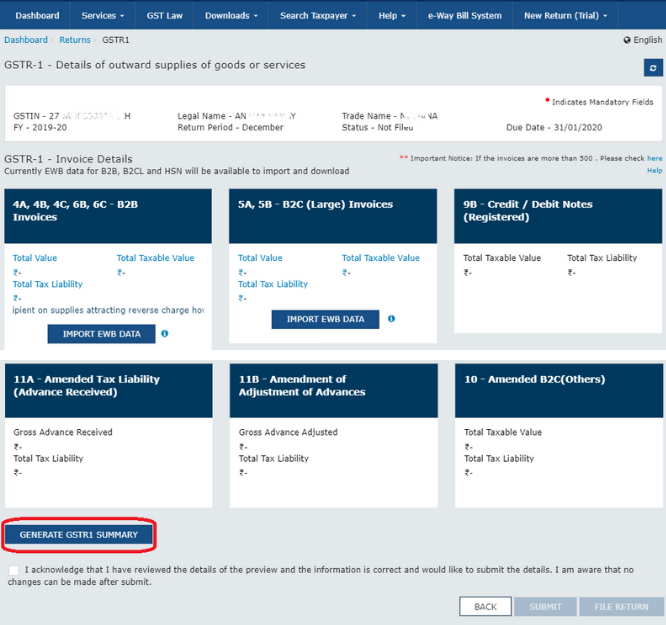Click Gross Advance Adjusted label
Screen dimensions: 666x625
(288, 432)
